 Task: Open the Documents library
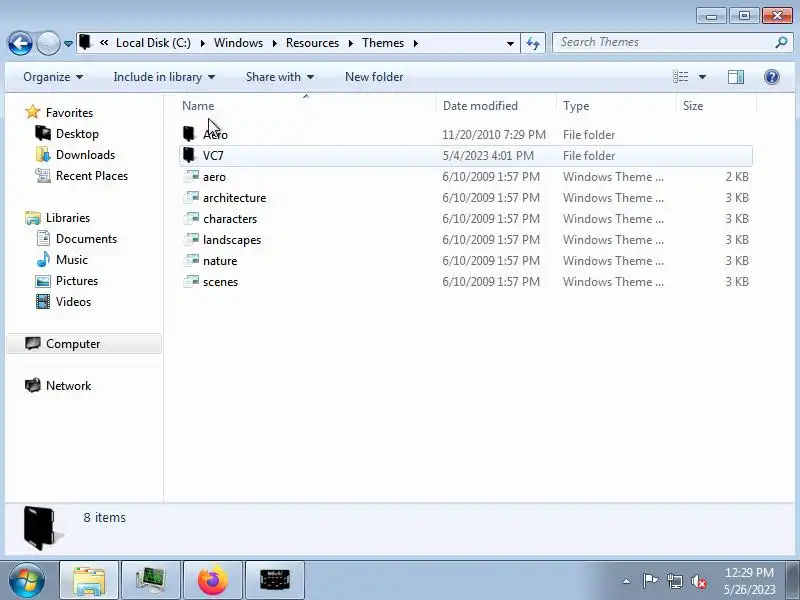[x=86, y=239]
